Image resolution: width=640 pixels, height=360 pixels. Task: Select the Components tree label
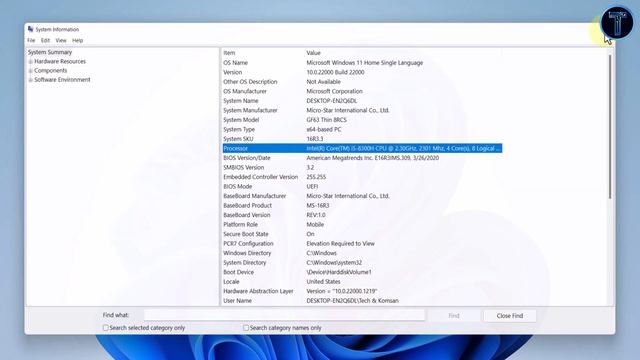pos(51,71)
